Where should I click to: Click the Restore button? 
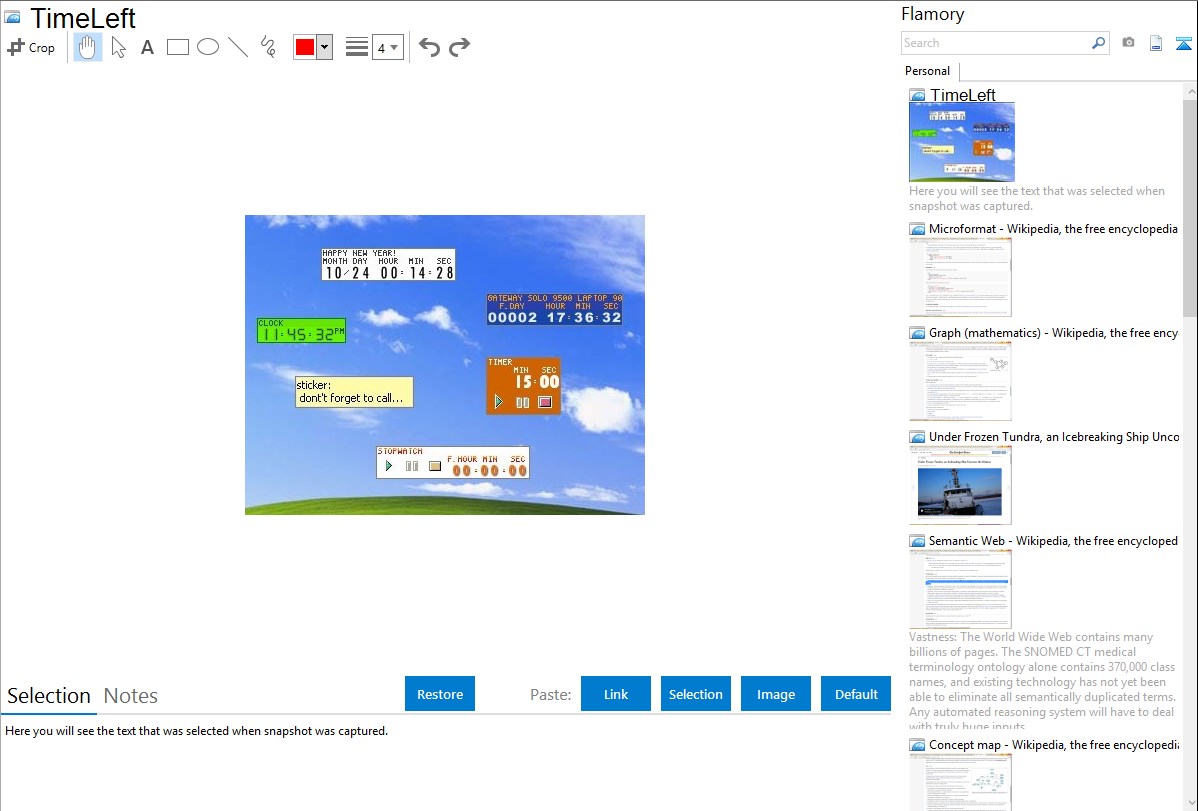440,694
